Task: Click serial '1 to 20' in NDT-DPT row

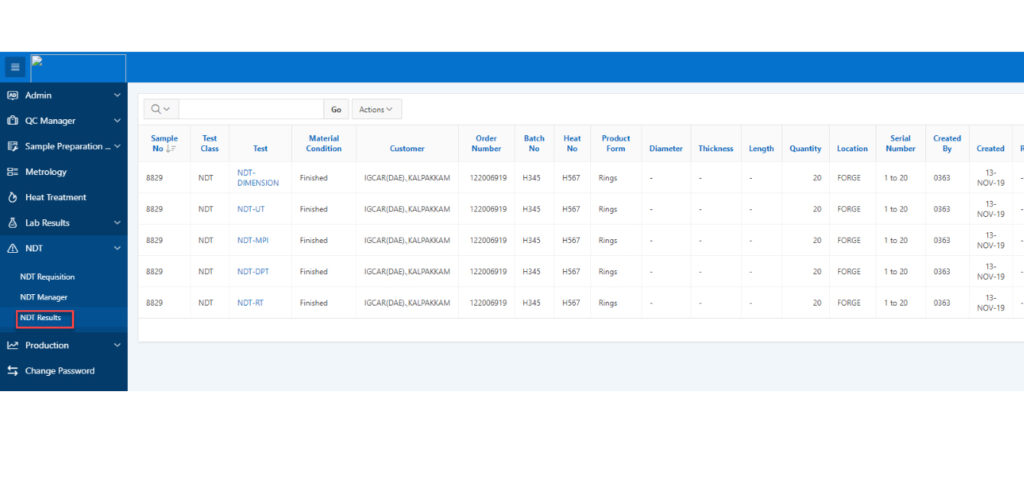Action: [895, 272]
